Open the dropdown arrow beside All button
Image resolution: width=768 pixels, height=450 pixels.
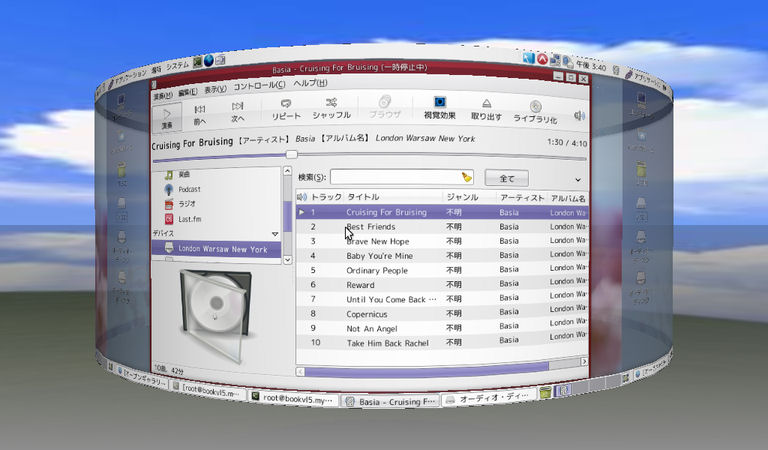pos(578,180)
